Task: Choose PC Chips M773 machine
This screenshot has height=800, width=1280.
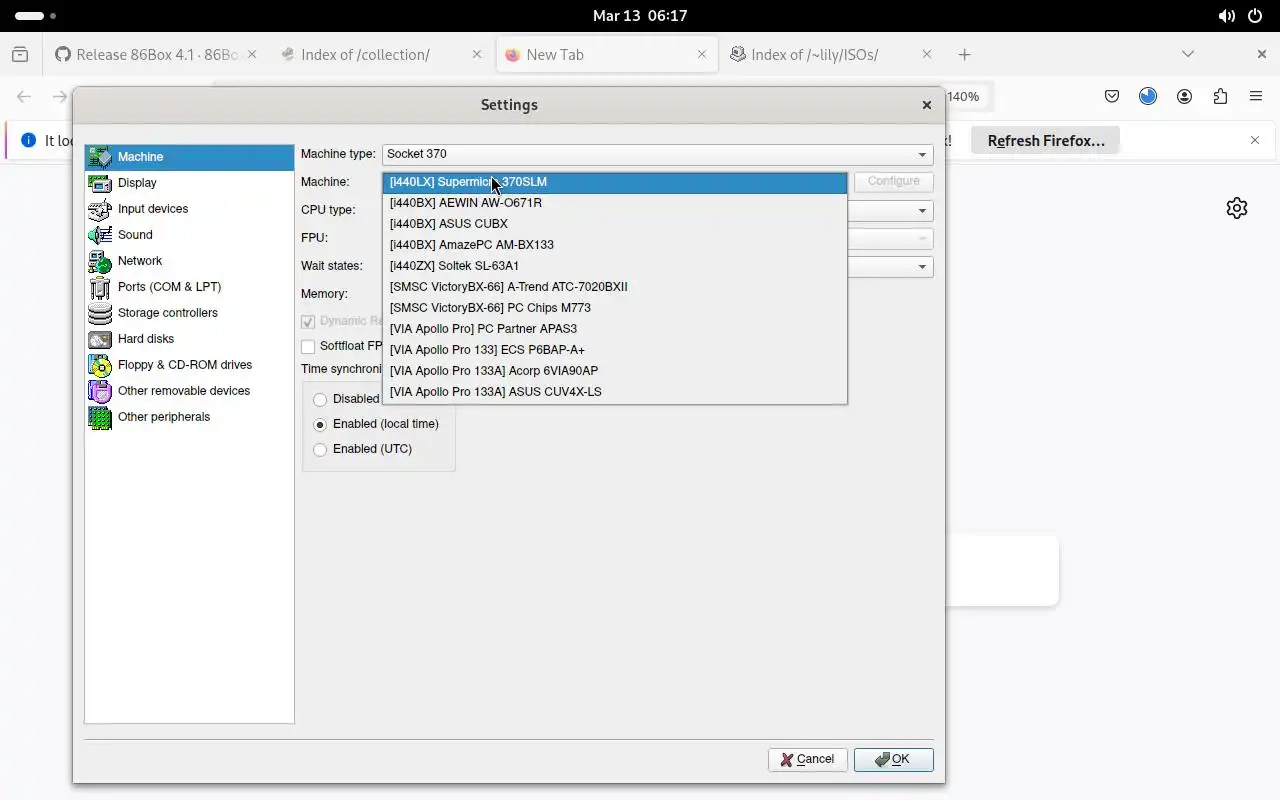Action: click(614, 308)
